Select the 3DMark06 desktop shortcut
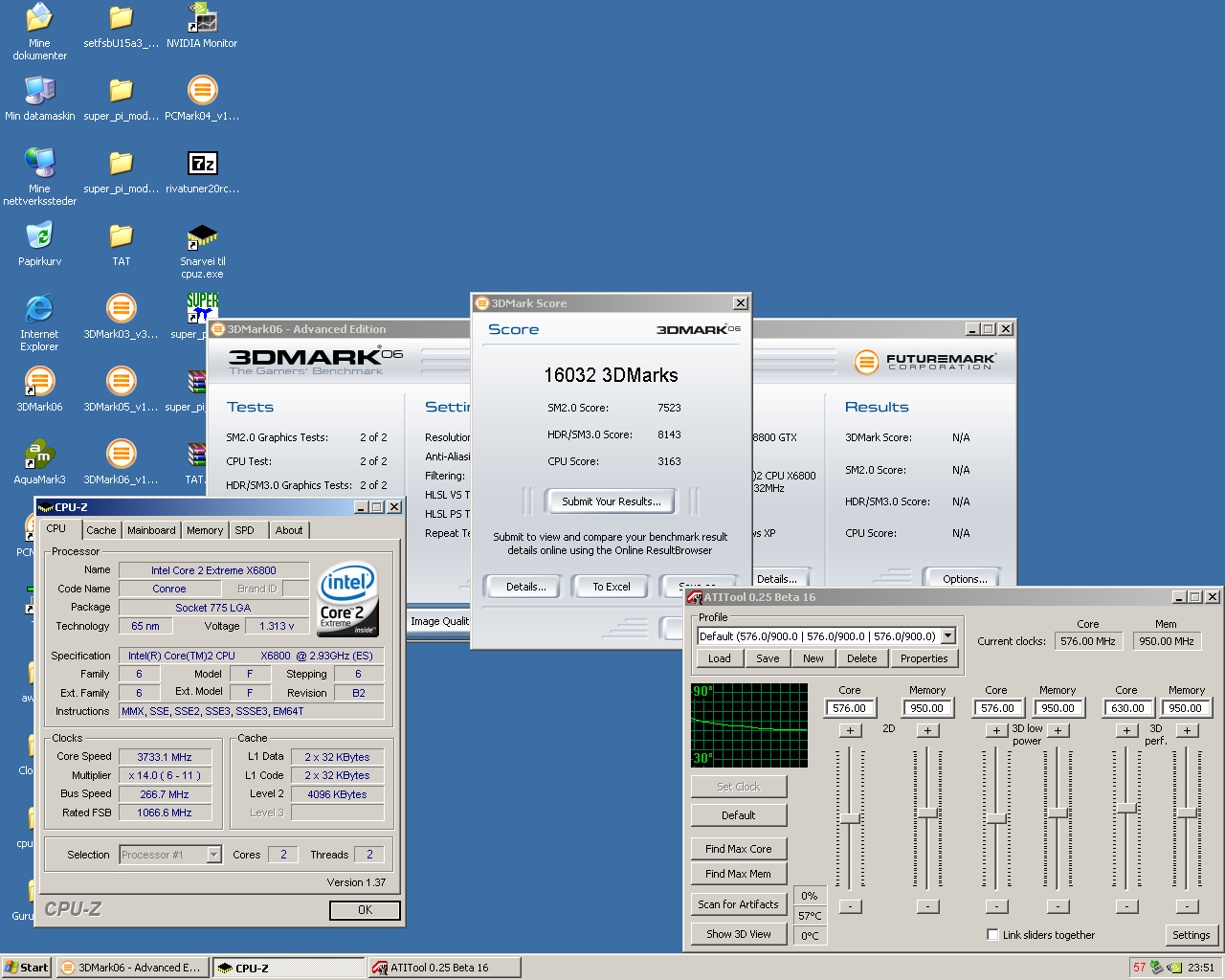 coord(39,390)
